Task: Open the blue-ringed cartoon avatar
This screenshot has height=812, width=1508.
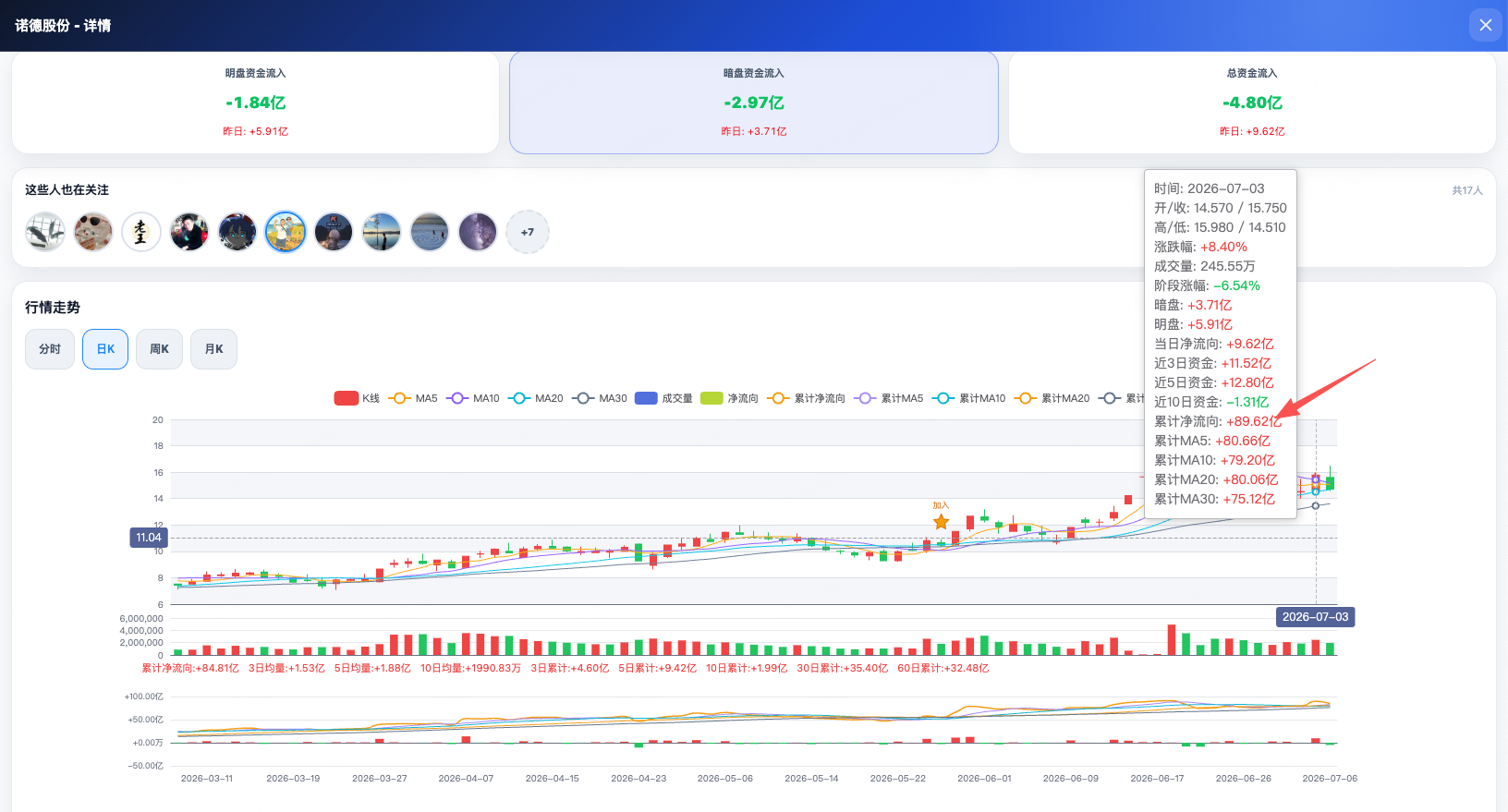Action: click(286, 232)
